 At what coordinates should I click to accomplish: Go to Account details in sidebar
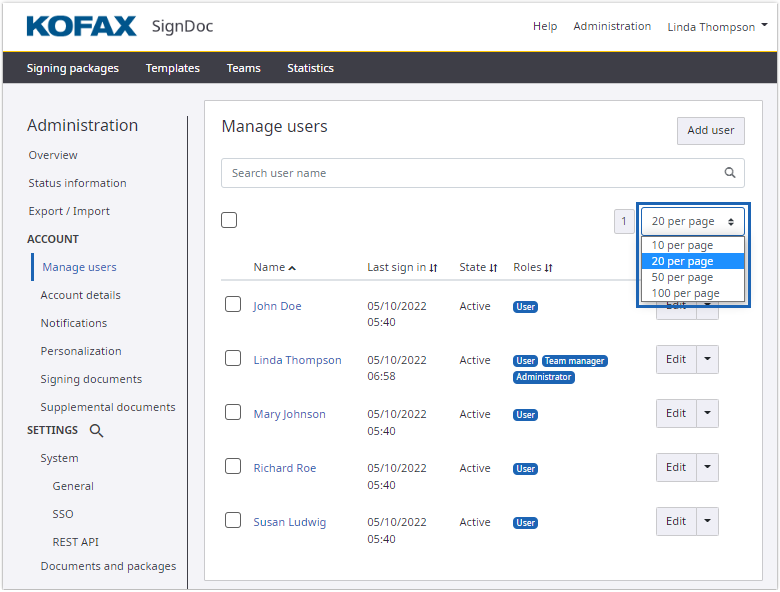tap(80, 295)
